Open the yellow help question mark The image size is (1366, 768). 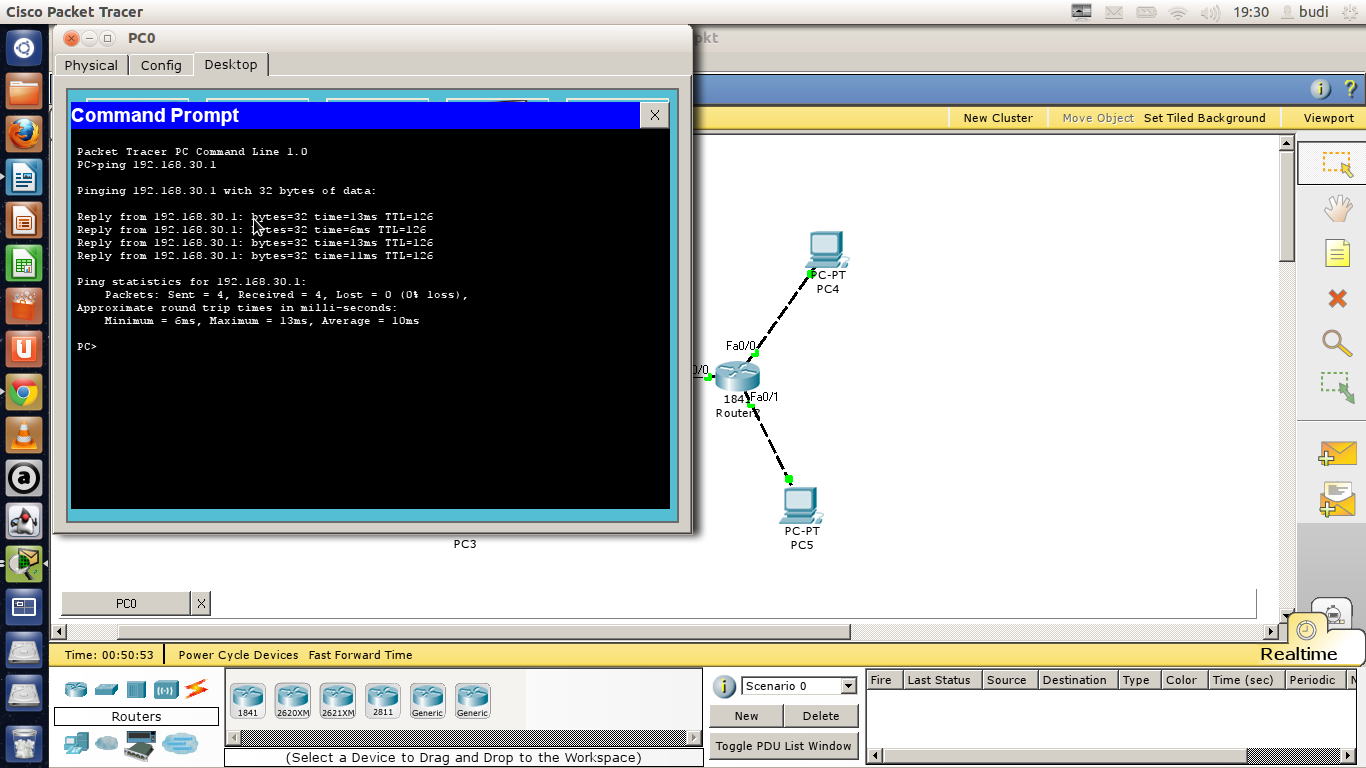click(1349, 89)
